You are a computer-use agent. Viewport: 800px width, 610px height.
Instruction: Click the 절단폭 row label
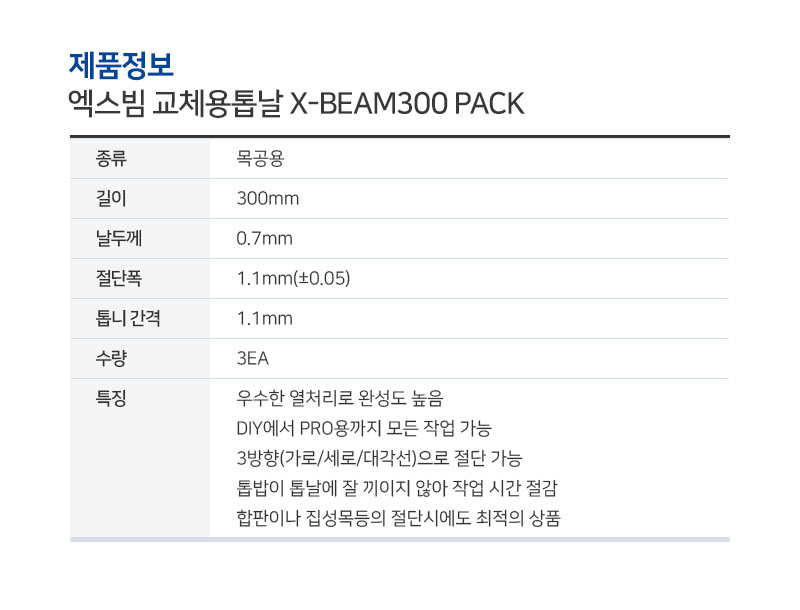pyautogui.click(x=119, y=278)
